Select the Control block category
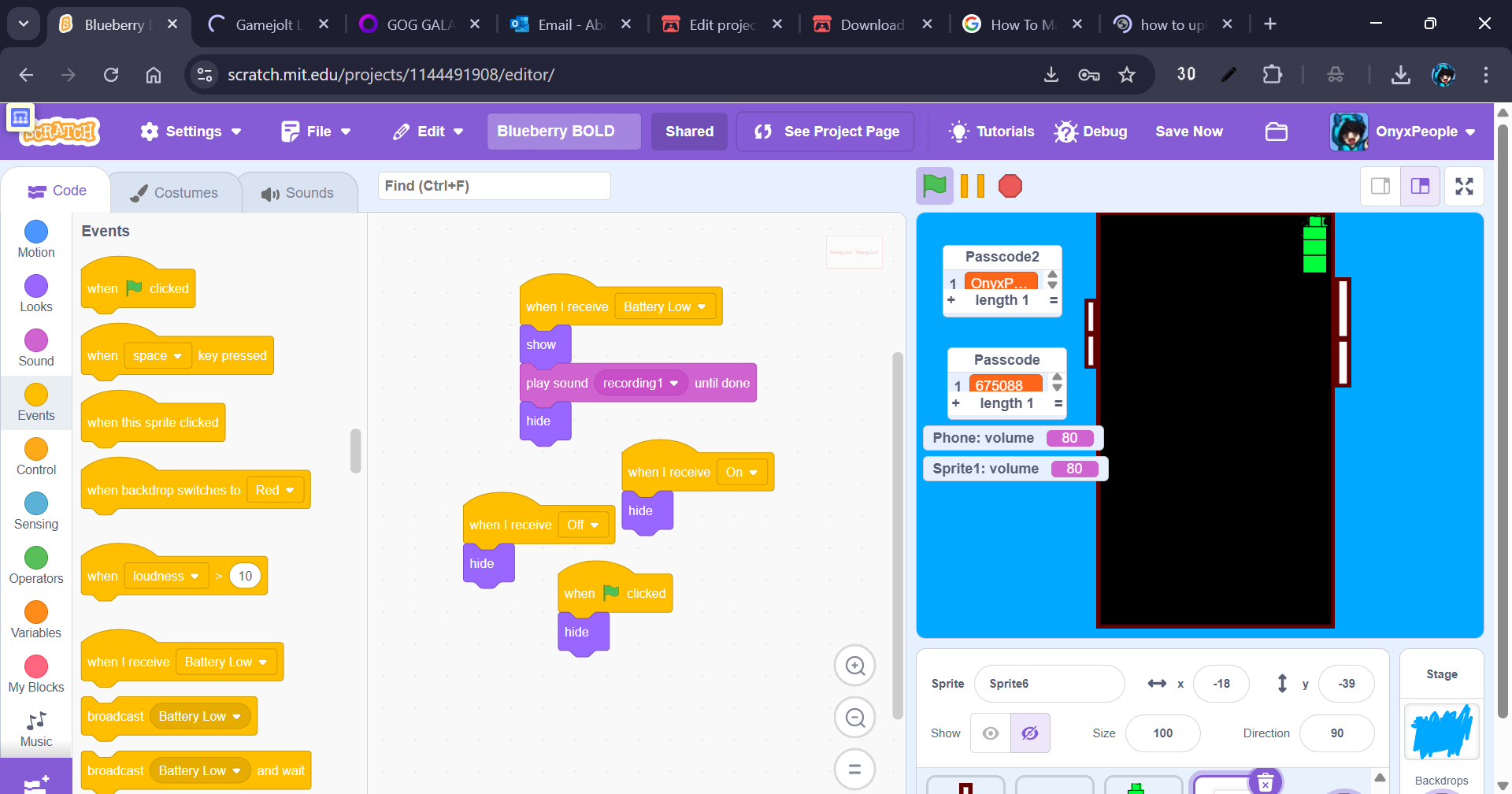 coord(36,457)
